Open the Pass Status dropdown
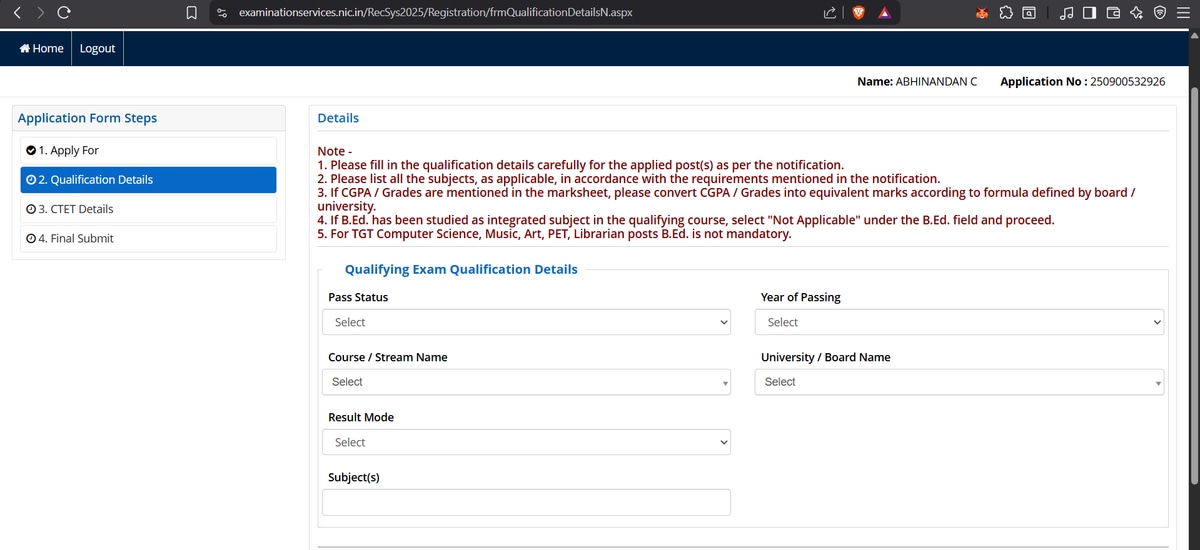1200x550 pixels. [x=526, y=322]
